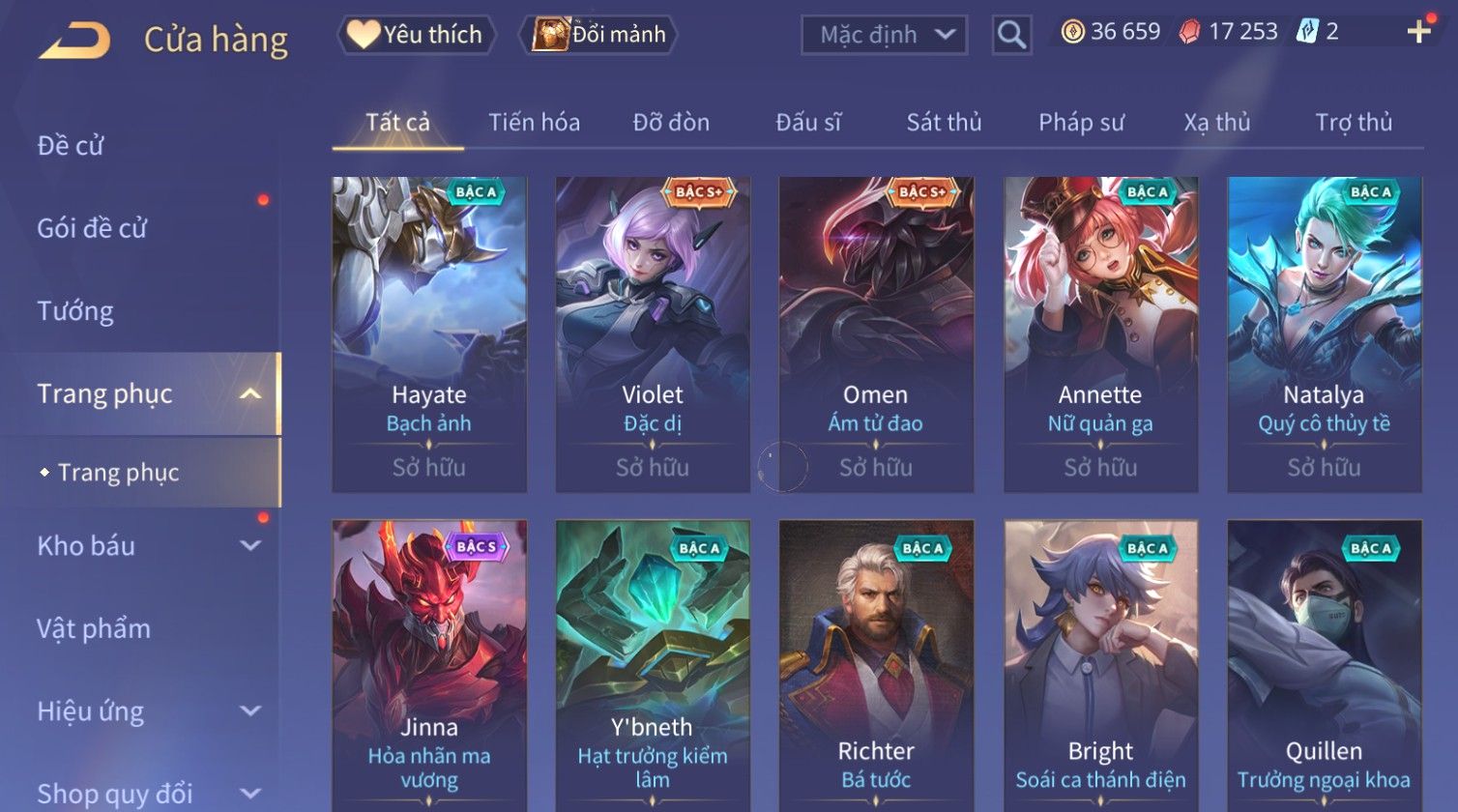This screenshot has width=1458, height=812.
Task: Open the Mặc định sort dropdown
Action: point(884,35)
